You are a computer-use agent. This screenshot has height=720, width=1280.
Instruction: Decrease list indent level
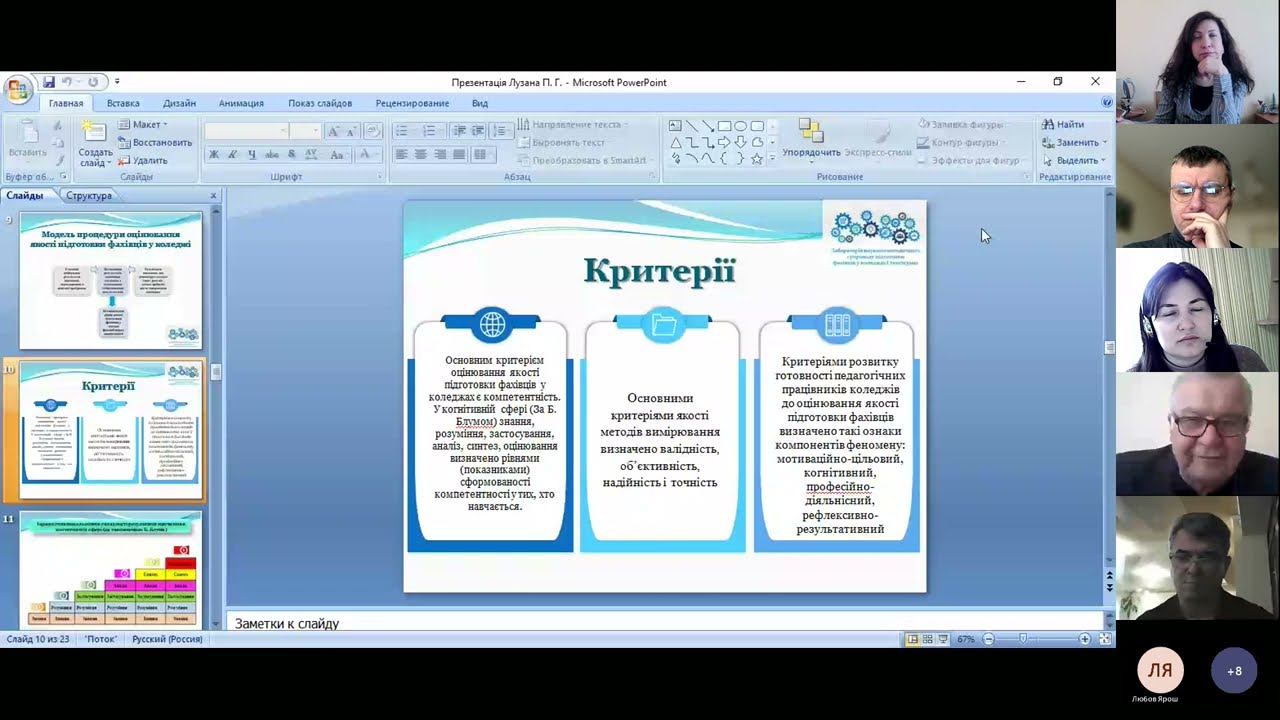tap(459, 131)
